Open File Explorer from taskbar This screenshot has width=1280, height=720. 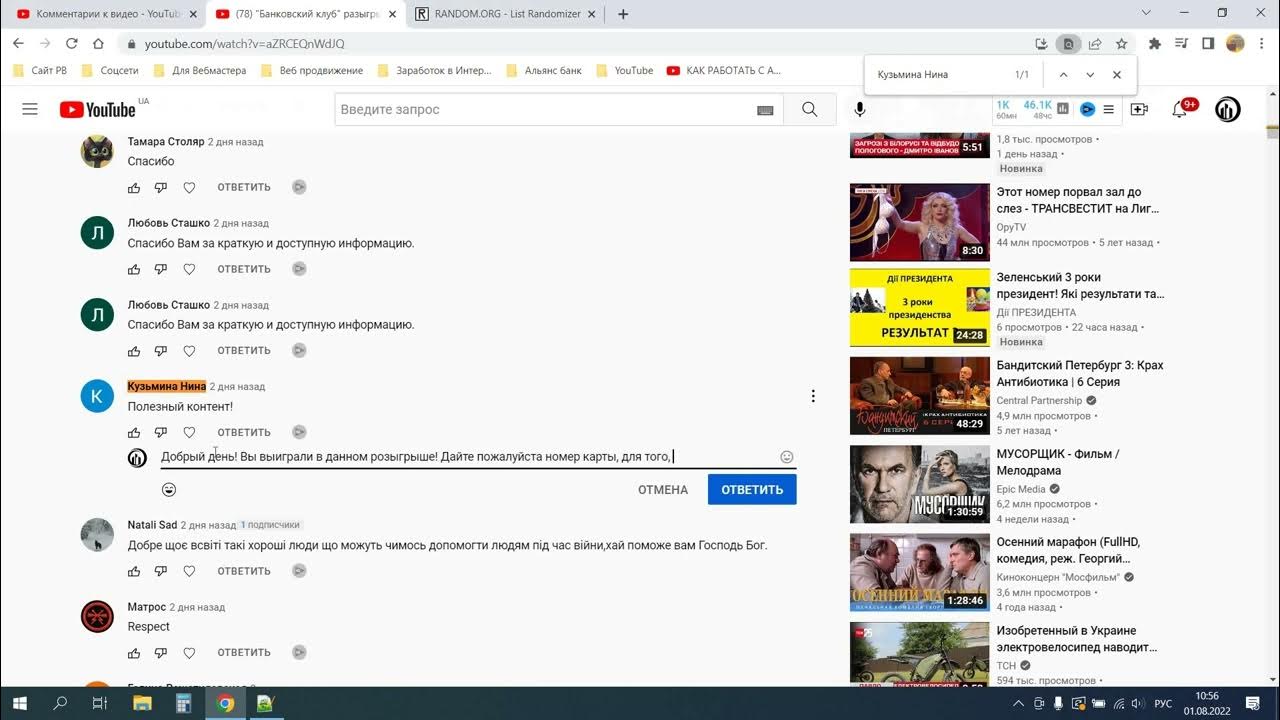pyautogui.click(x=142, y=703)
